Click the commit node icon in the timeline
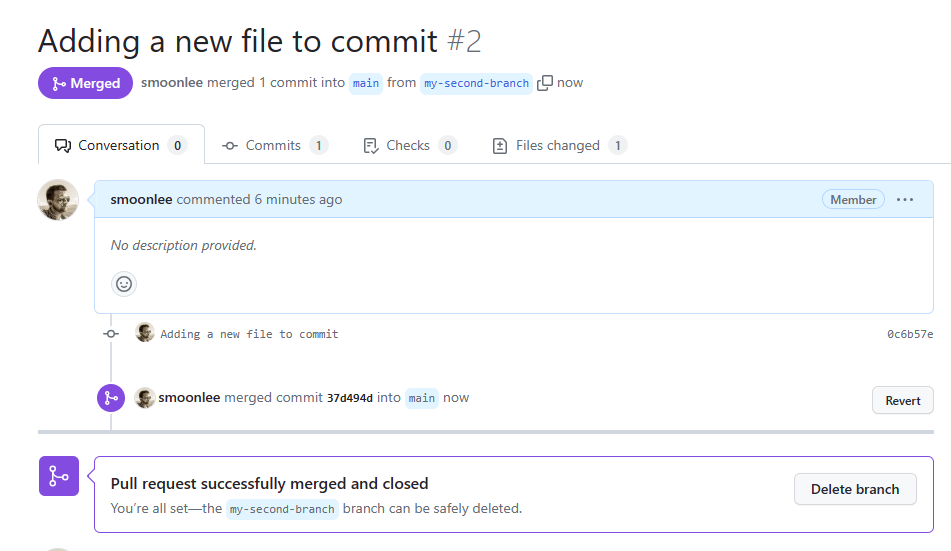 (111, 334)
